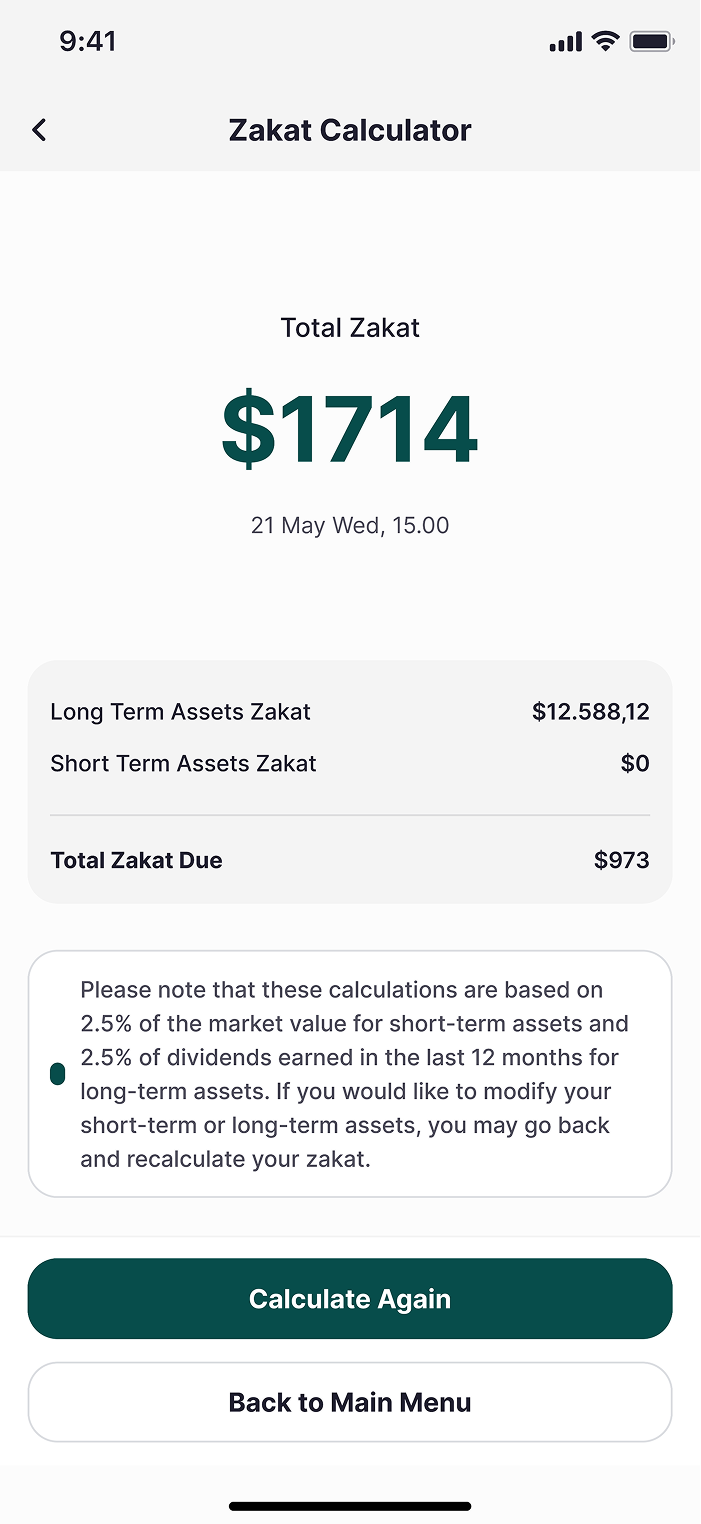Click Back to Main Menu

pyautogui.click(x=350, y=1402)
